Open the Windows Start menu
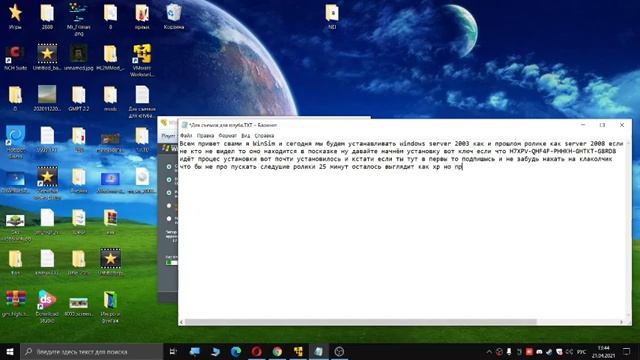 [10, 351]
